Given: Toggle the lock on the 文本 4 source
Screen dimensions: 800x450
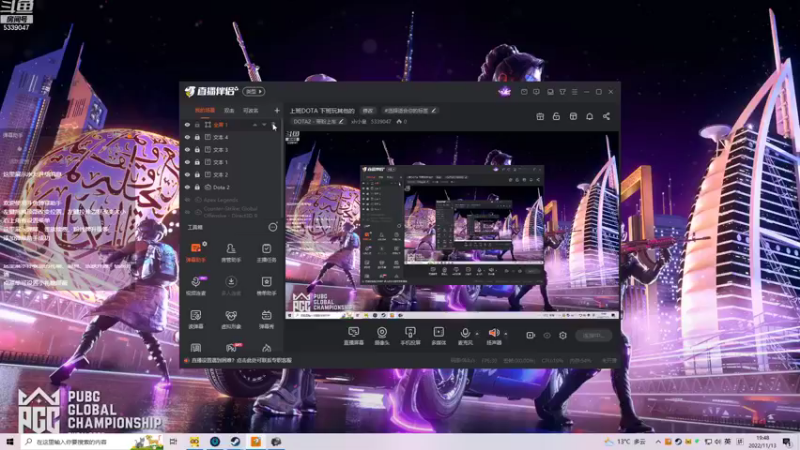Looking at the screenshot, I should point(197,137).
